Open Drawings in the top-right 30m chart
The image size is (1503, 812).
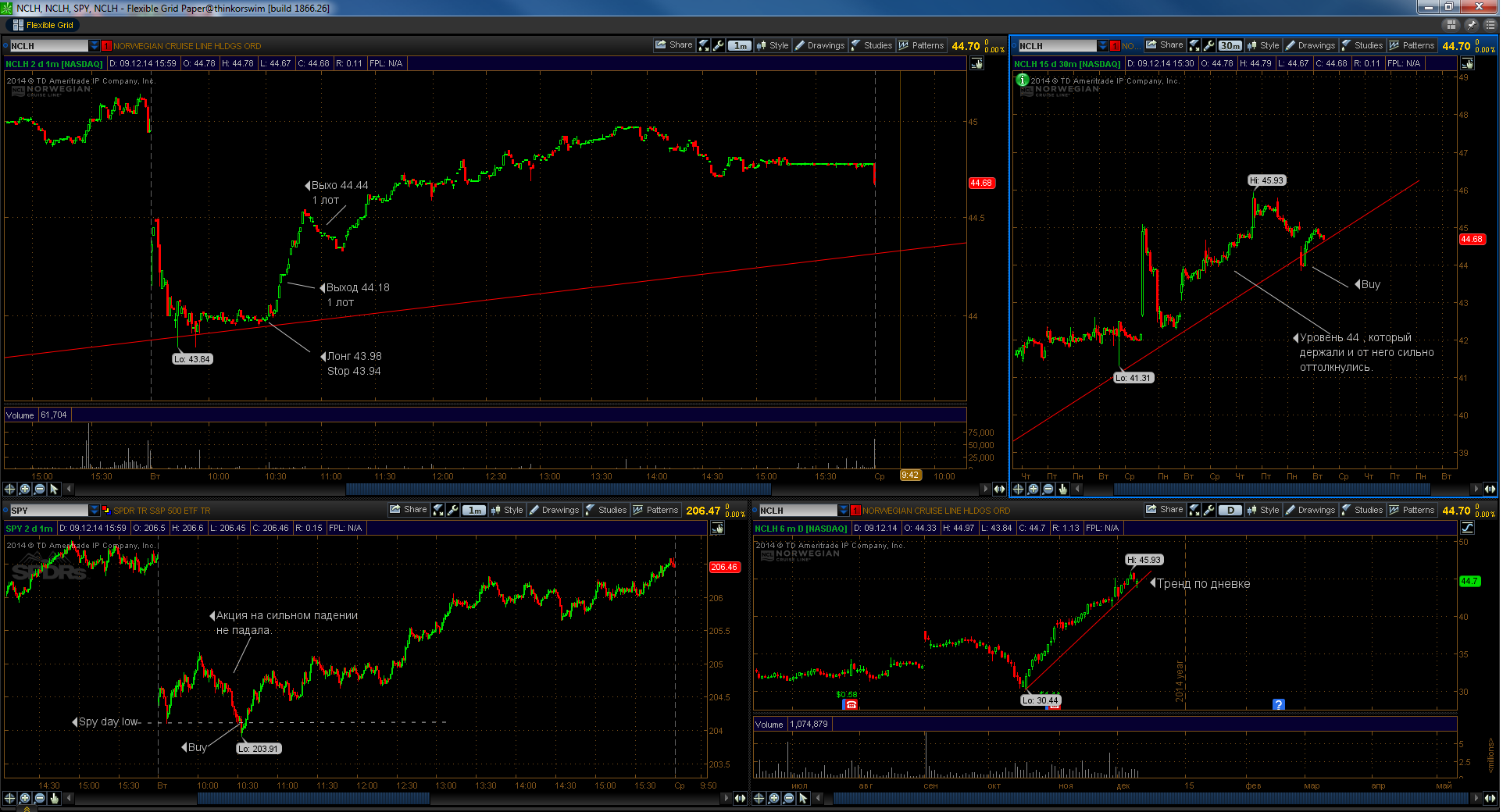coord(1310,45)
